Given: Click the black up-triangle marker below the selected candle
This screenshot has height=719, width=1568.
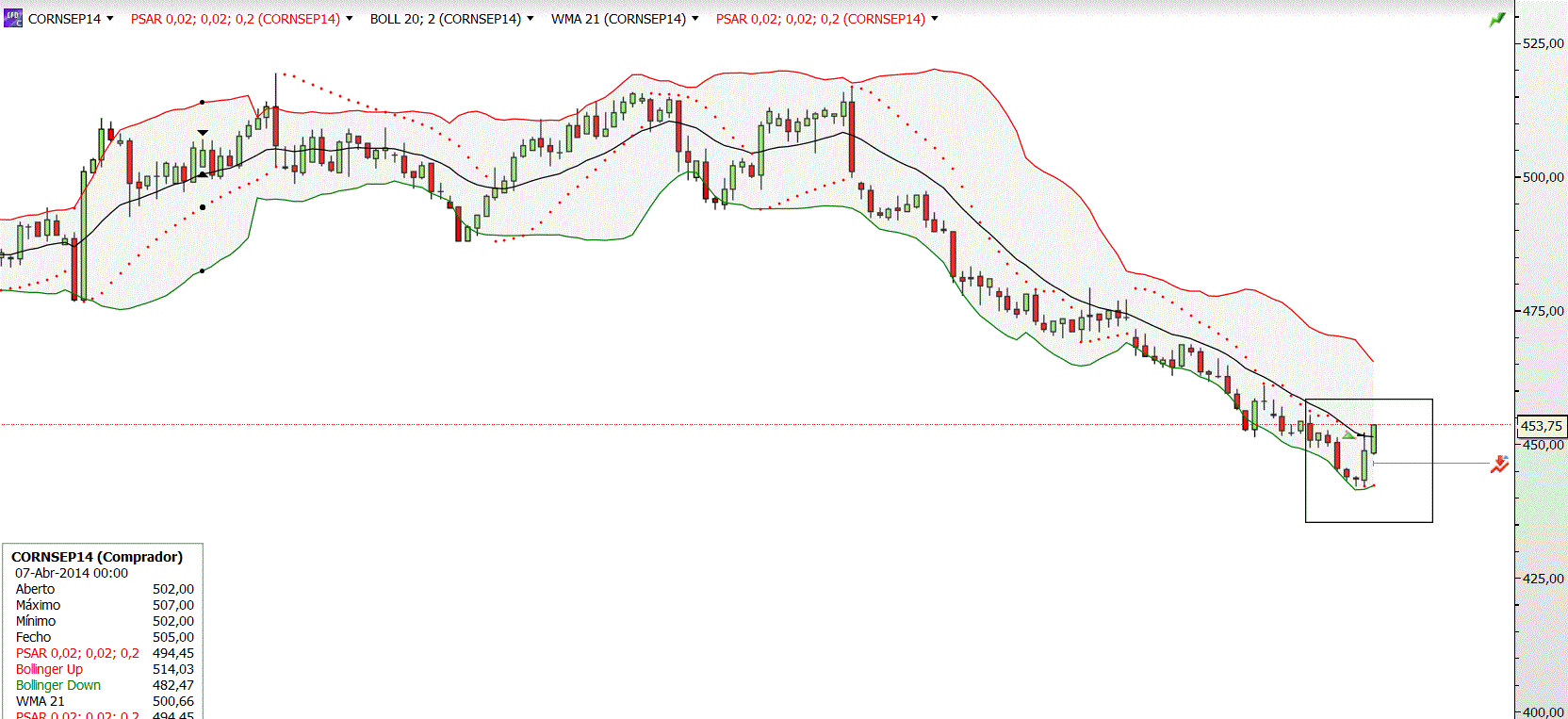Looking at the screenshot, I should tap(203, 174).
